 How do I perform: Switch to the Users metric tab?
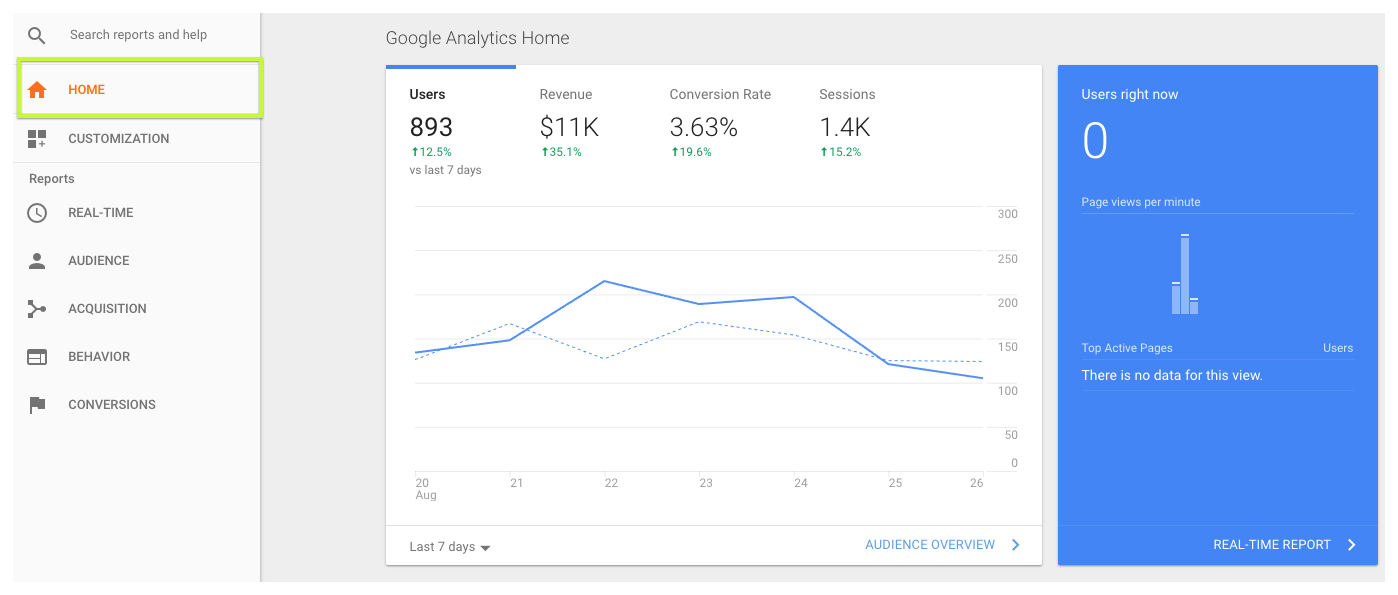tap(428, 94)
